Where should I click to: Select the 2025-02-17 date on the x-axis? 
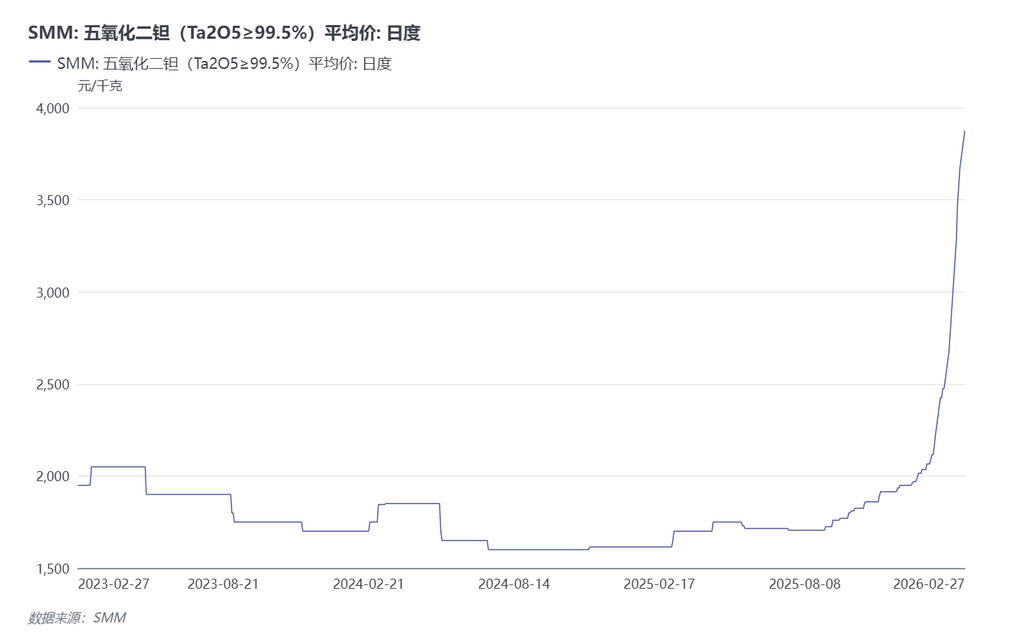pos(659,583)
